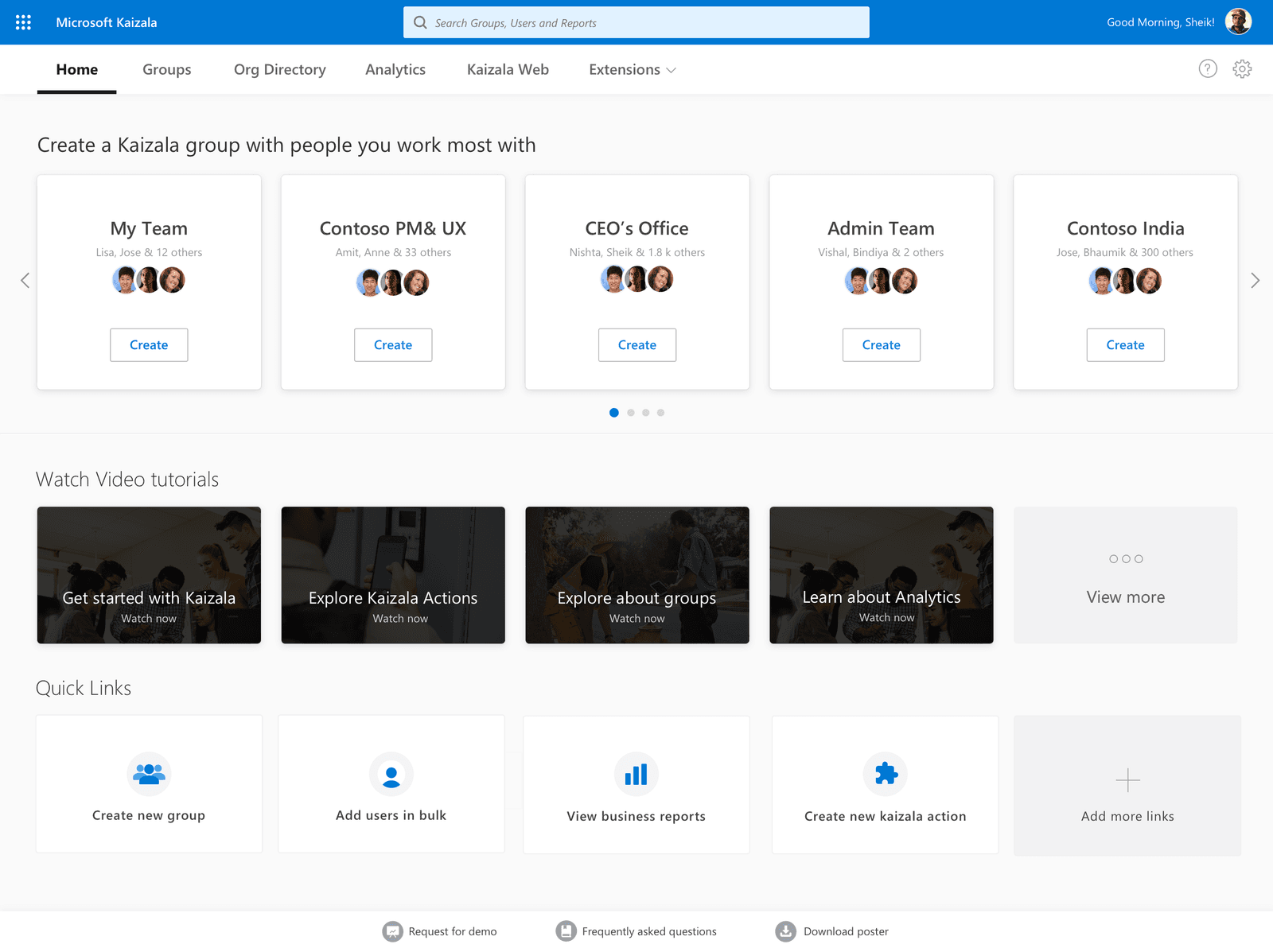1273x952 pixels.
Task: Click Contoso India member avatars
Action: click(x=1126, y=281)
